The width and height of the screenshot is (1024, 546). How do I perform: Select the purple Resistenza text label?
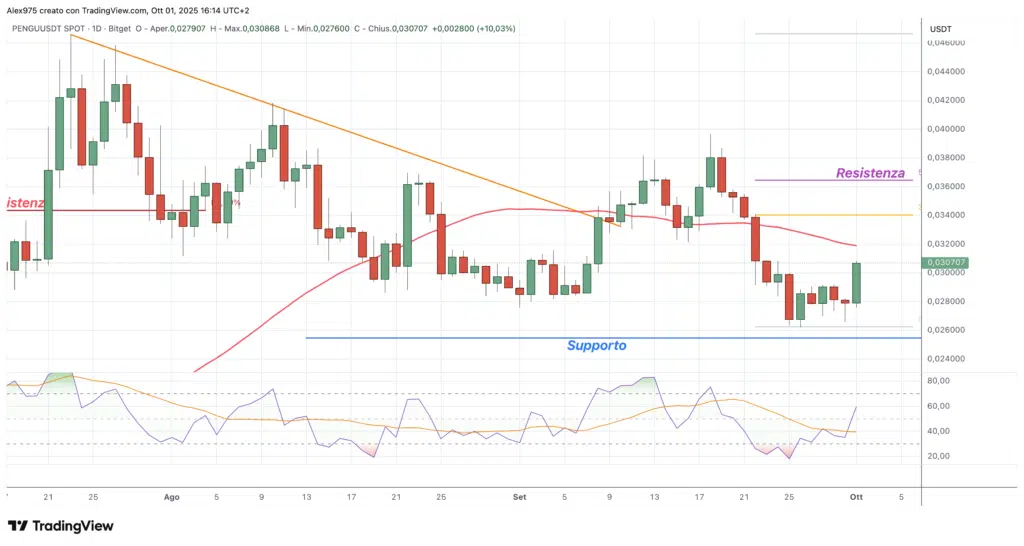point(869,173)
